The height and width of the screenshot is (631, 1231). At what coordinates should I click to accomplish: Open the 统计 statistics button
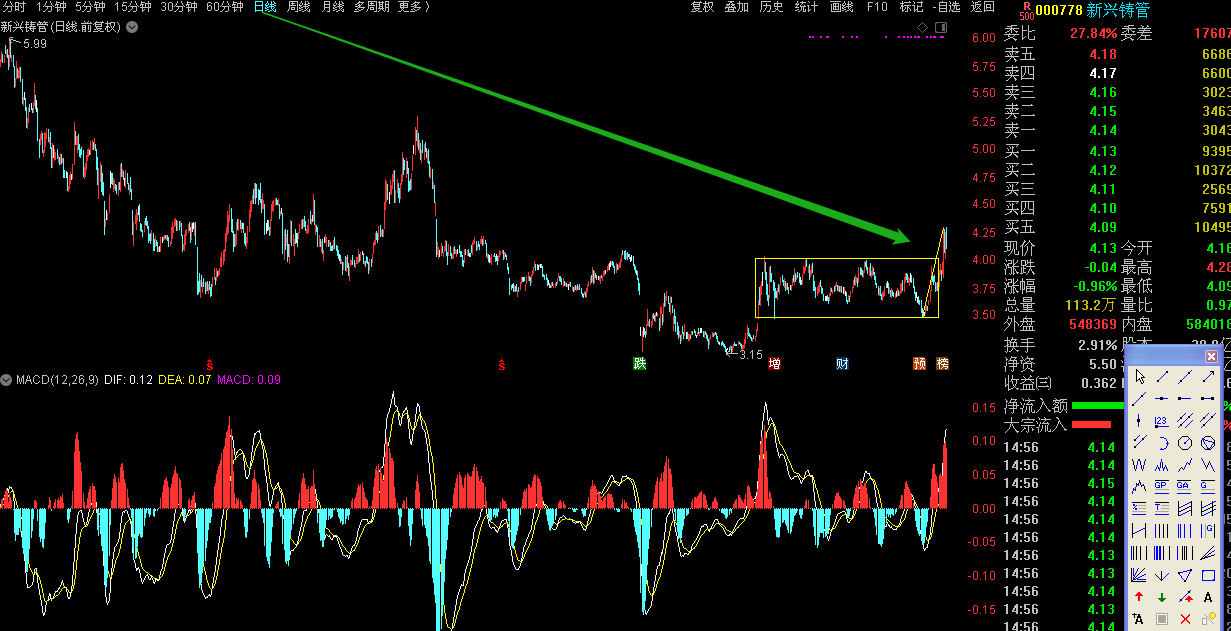click(806, 7)
